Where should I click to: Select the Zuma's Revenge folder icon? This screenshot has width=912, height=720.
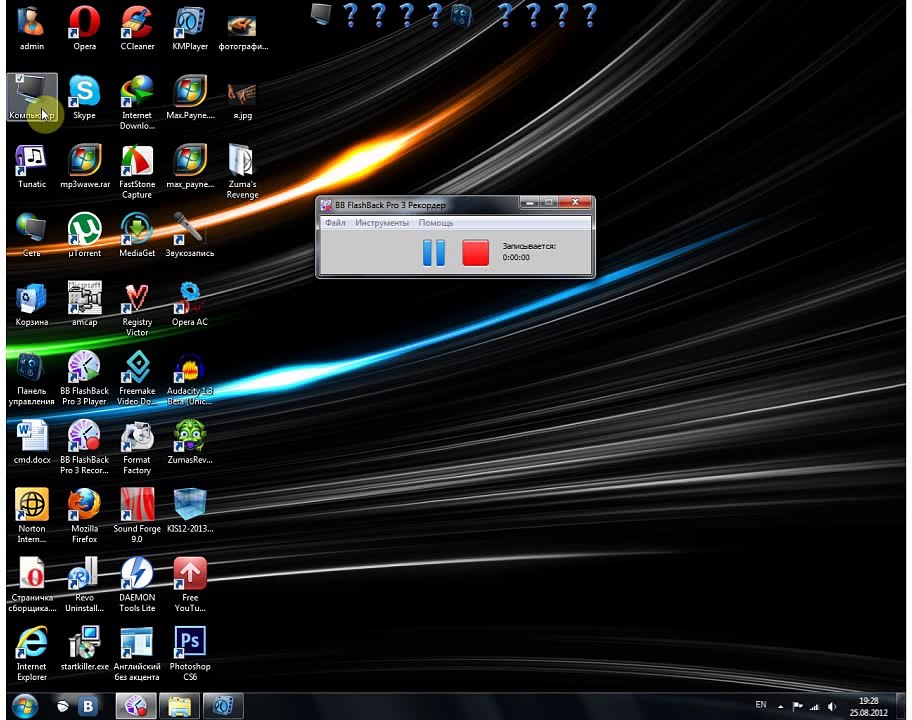pyautogui.click(x=243, y=172)
